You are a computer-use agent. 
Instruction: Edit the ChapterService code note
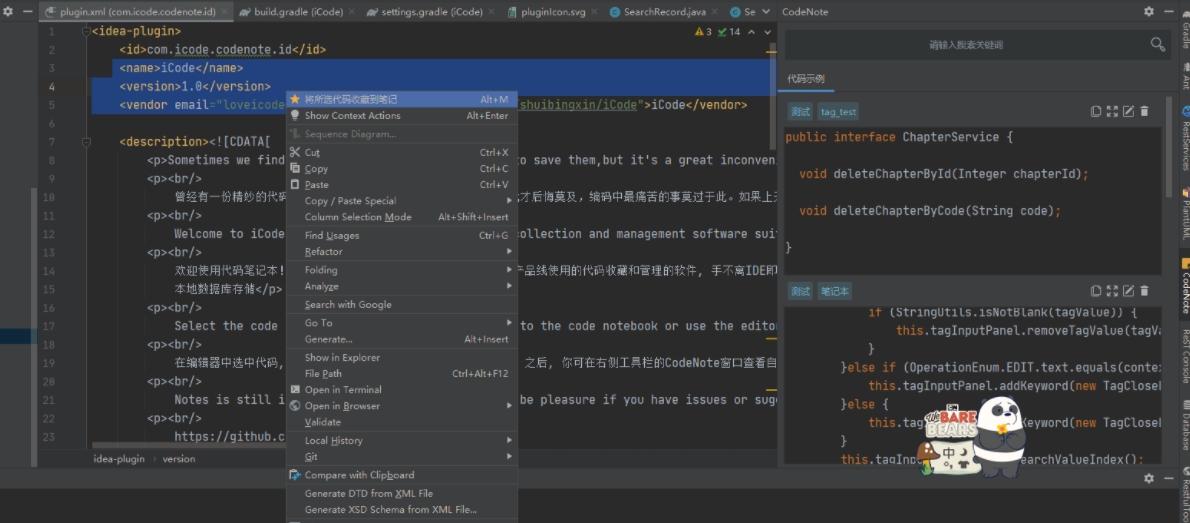(1128, 111)
